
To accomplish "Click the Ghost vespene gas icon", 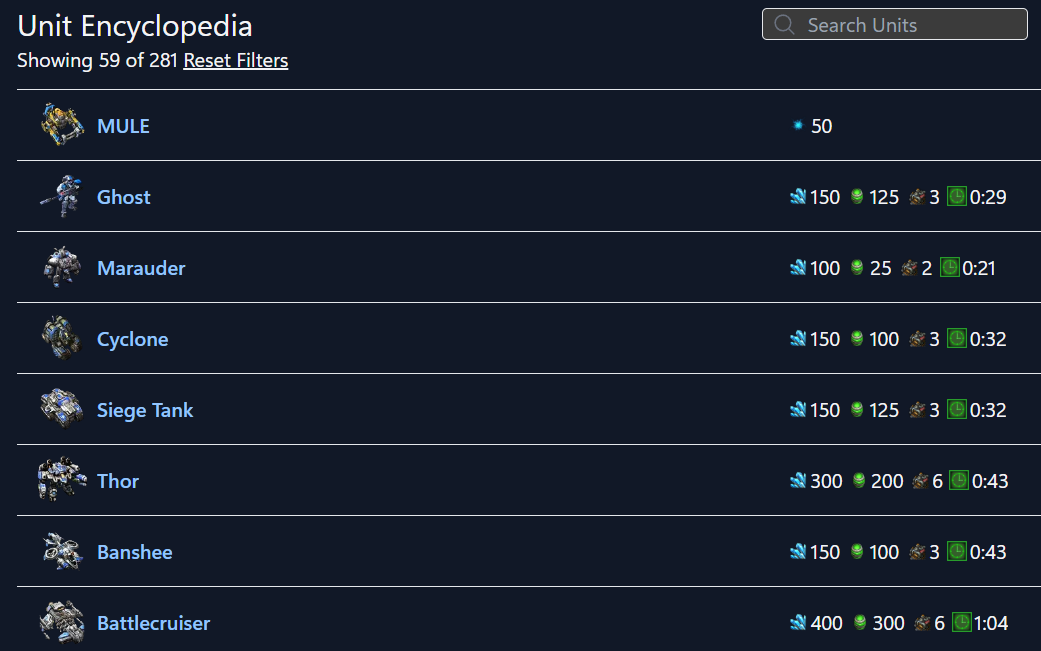I will (857, 197).
